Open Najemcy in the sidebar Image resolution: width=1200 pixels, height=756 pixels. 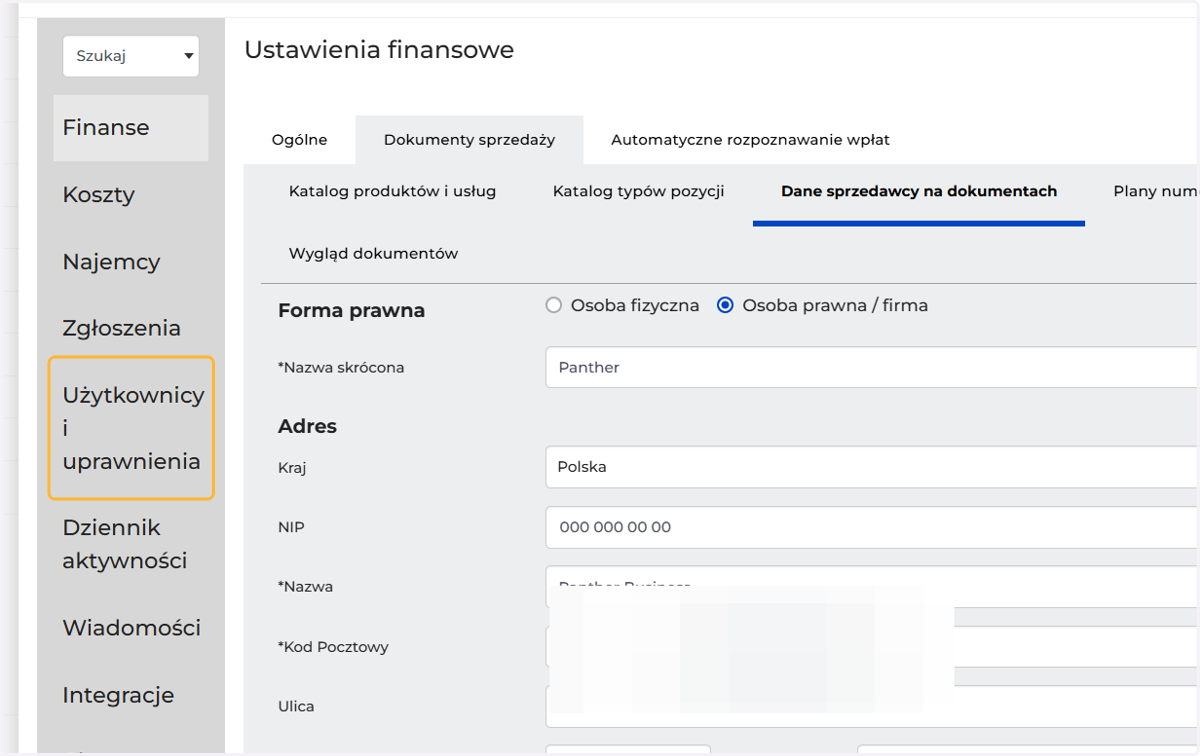111,262
